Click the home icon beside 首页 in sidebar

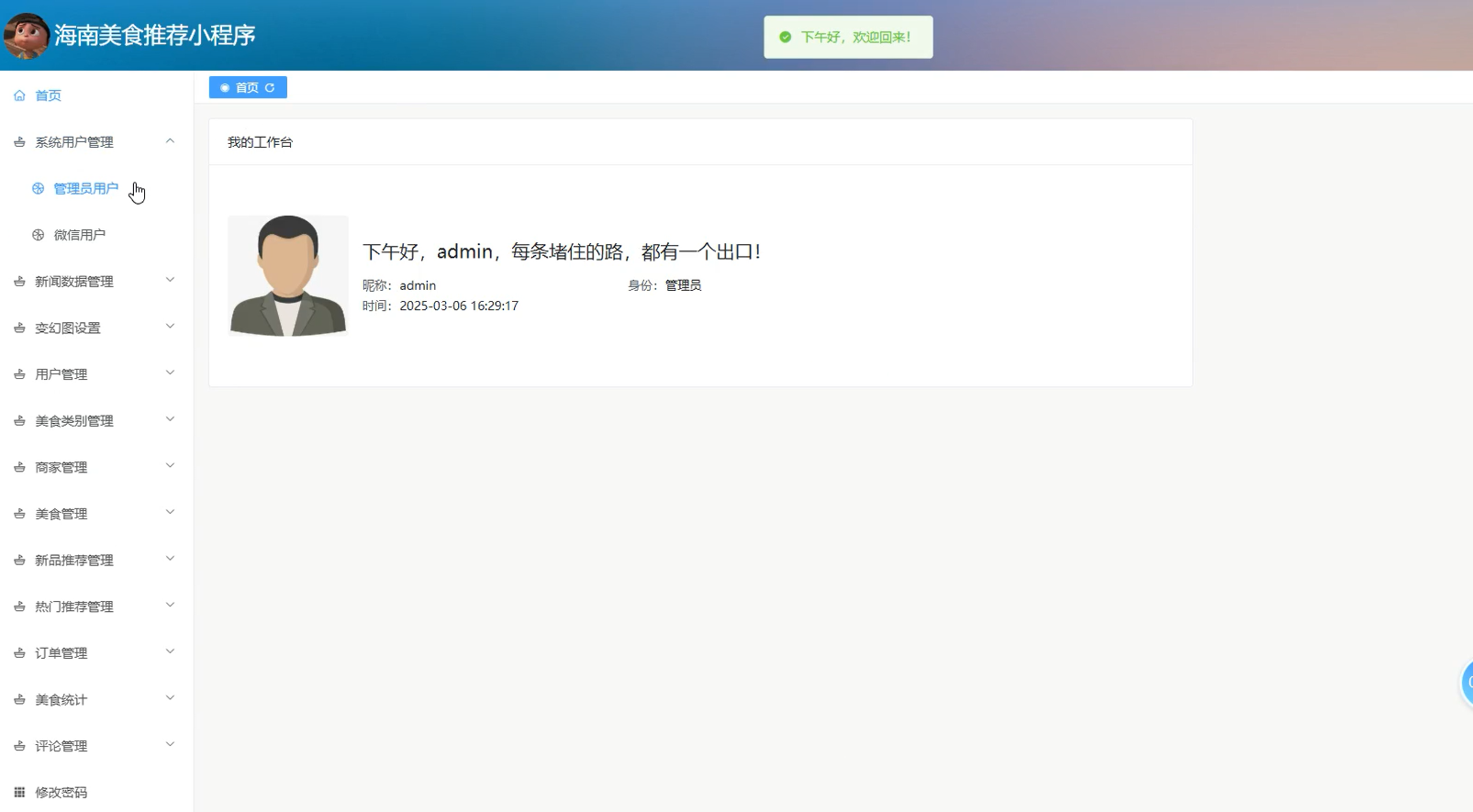point(19,95)
